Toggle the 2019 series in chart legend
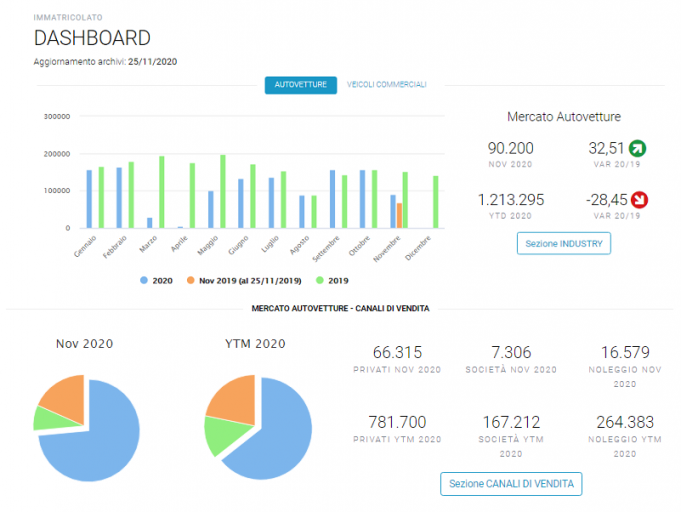This screenshot has width=681, height=512. [x=332, y=281]
